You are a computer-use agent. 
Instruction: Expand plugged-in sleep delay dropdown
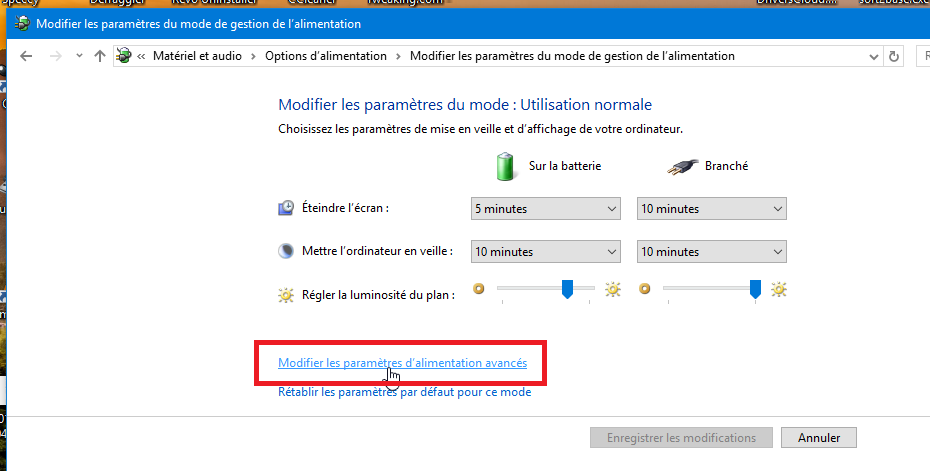712,252
